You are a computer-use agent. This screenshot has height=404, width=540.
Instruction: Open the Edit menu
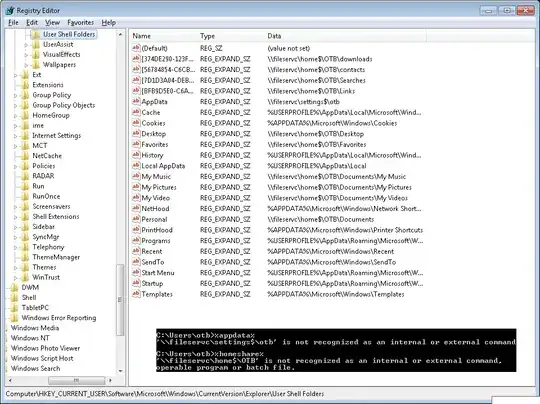(32, 23)
